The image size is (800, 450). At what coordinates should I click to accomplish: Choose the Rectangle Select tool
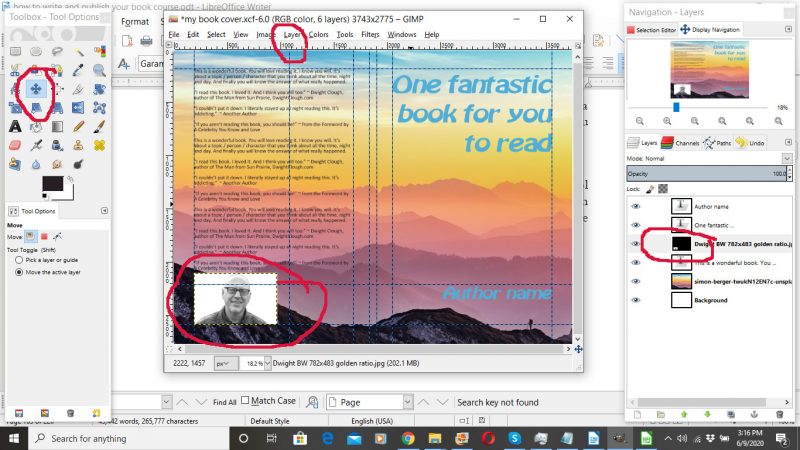click(14, 51)
